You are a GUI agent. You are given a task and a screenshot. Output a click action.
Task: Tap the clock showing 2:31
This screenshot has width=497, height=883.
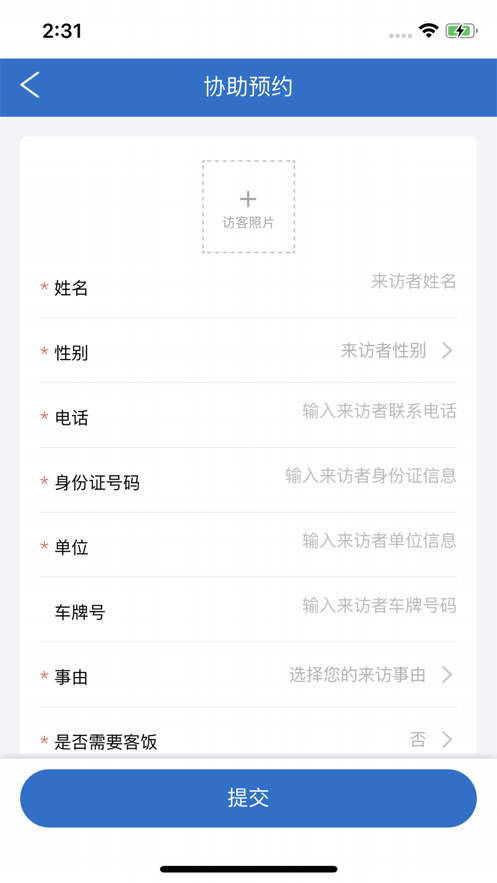[x=62, y=30]
